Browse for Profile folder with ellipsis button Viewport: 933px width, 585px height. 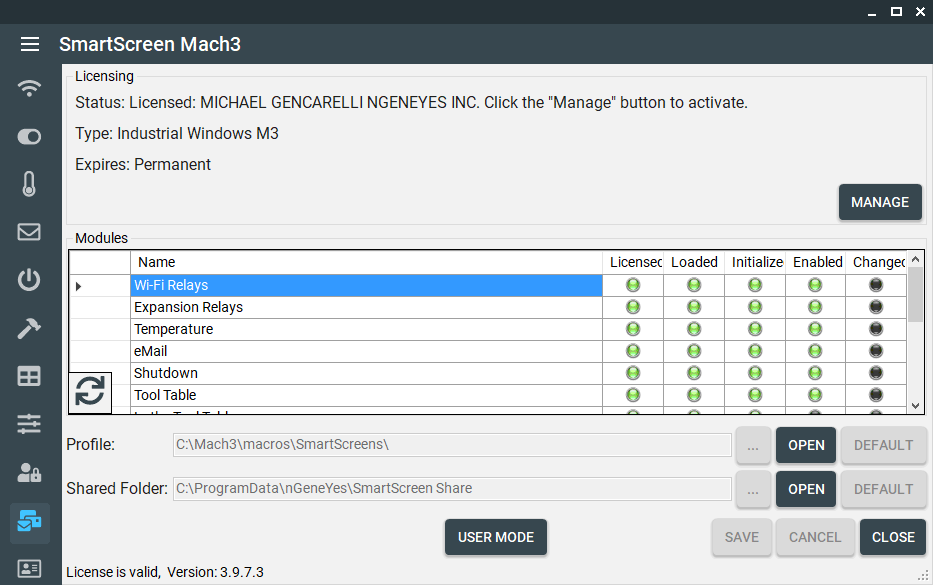753,445
